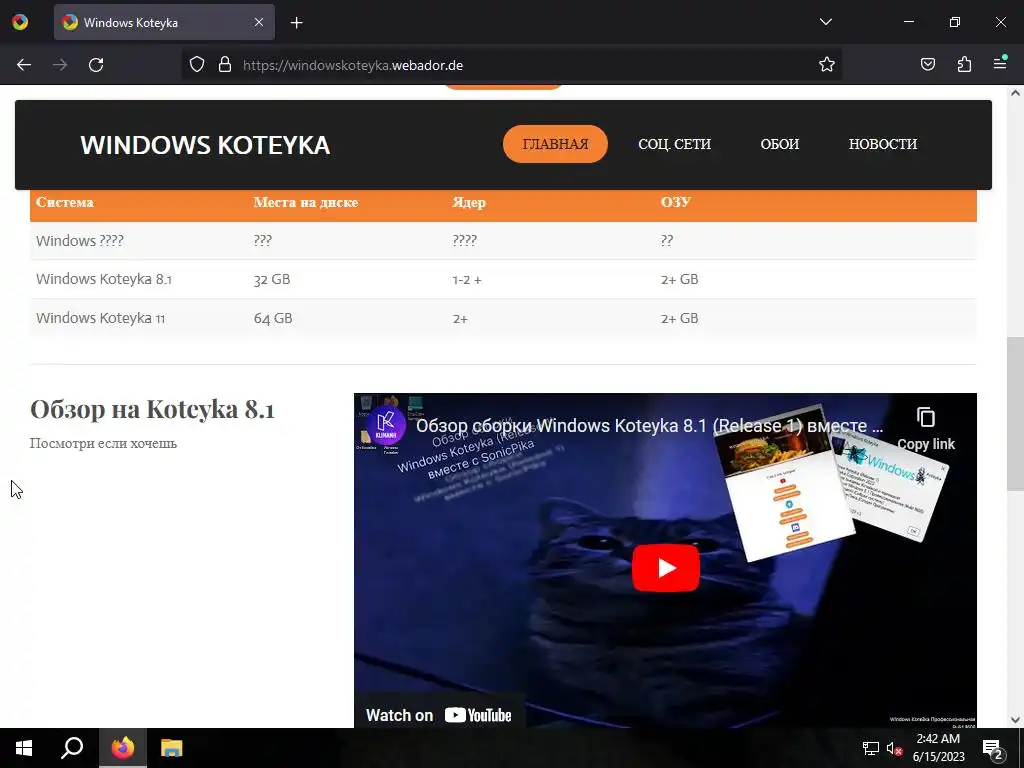This screenshot has height=768, width=1024.
Task: Open the notification center icon
Action: 992,748
